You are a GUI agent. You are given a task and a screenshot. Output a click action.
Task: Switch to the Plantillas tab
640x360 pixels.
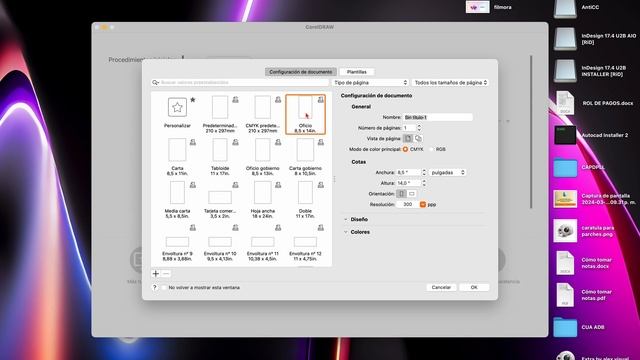point(357,72)
